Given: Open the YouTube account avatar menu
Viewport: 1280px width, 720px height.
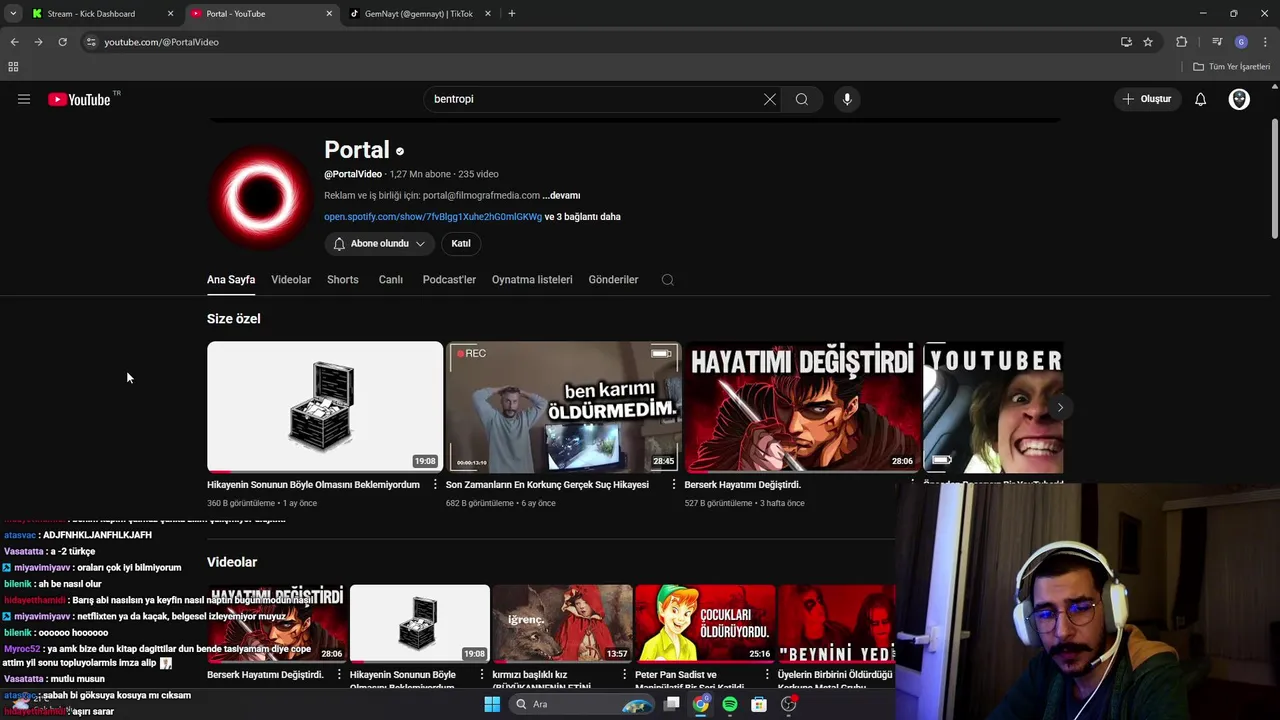Looking at the screenshot, I should [1239, 99].
